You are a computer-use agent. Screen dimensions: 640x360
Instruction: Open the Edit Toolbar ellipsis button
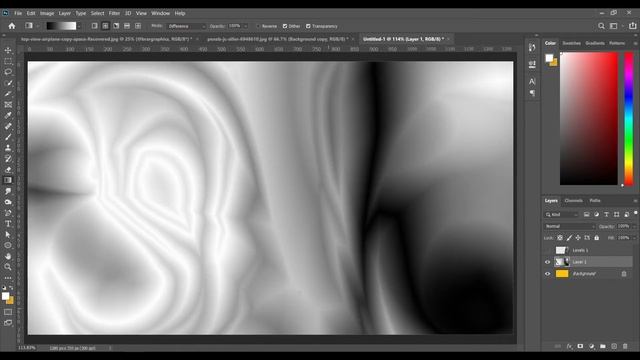coord(8,278)
